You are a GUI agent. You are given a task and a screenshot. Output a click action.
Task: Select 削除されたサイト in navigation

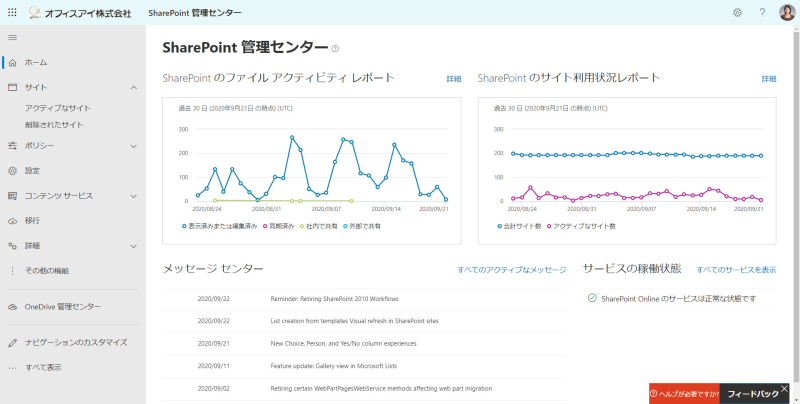(x=54, y=125)
